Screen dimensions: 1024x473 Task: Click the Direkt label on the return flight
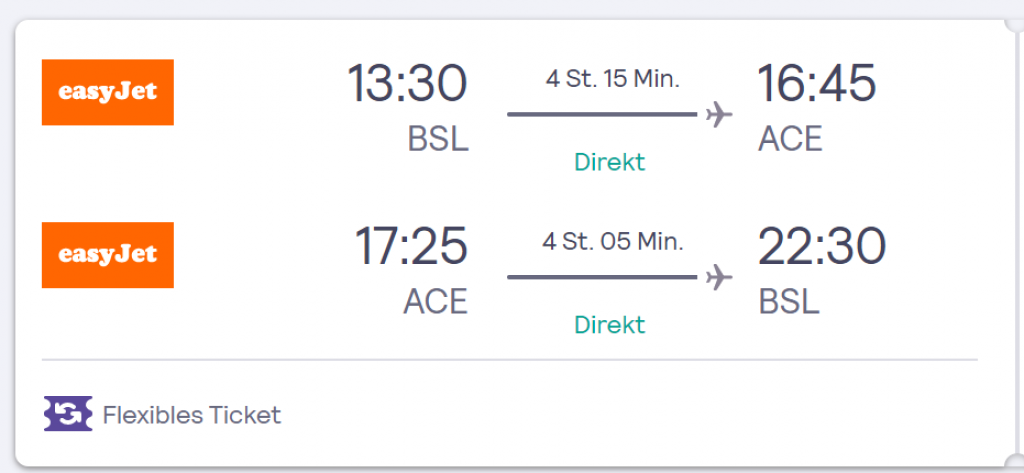pyautogui.click(x=609, y=325)
